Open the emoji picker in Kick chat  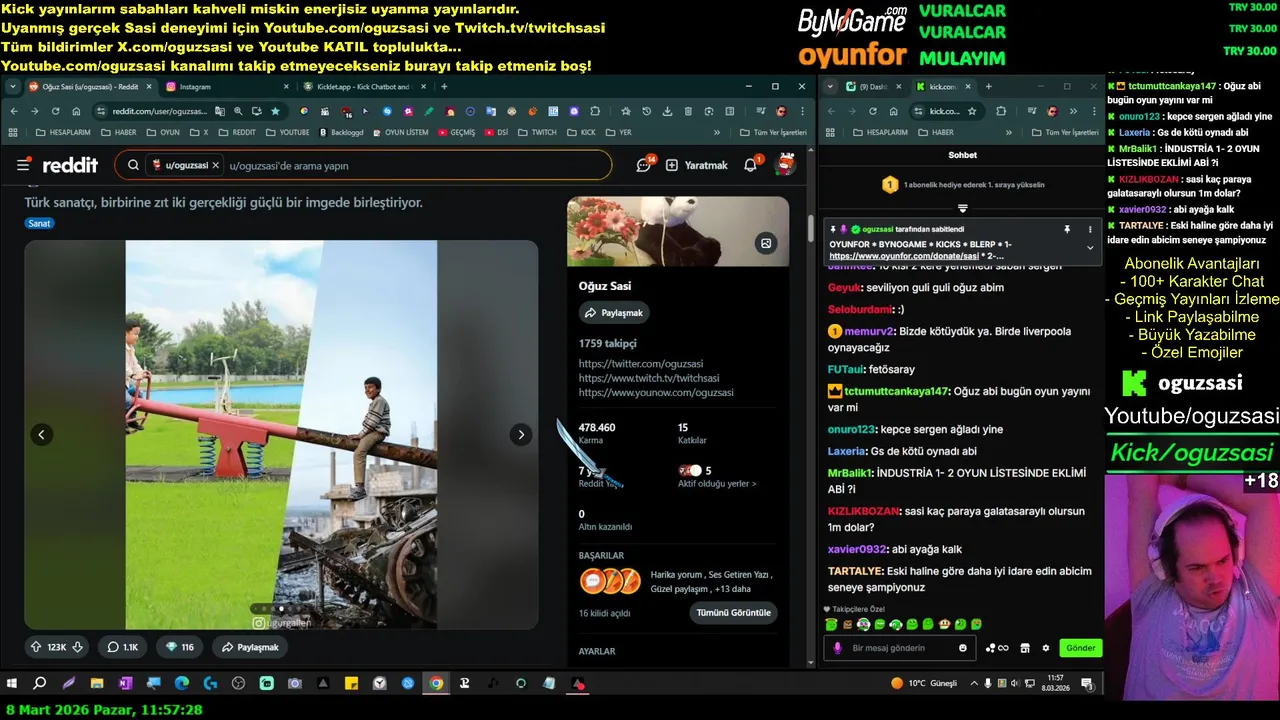(x=963, y=648)
